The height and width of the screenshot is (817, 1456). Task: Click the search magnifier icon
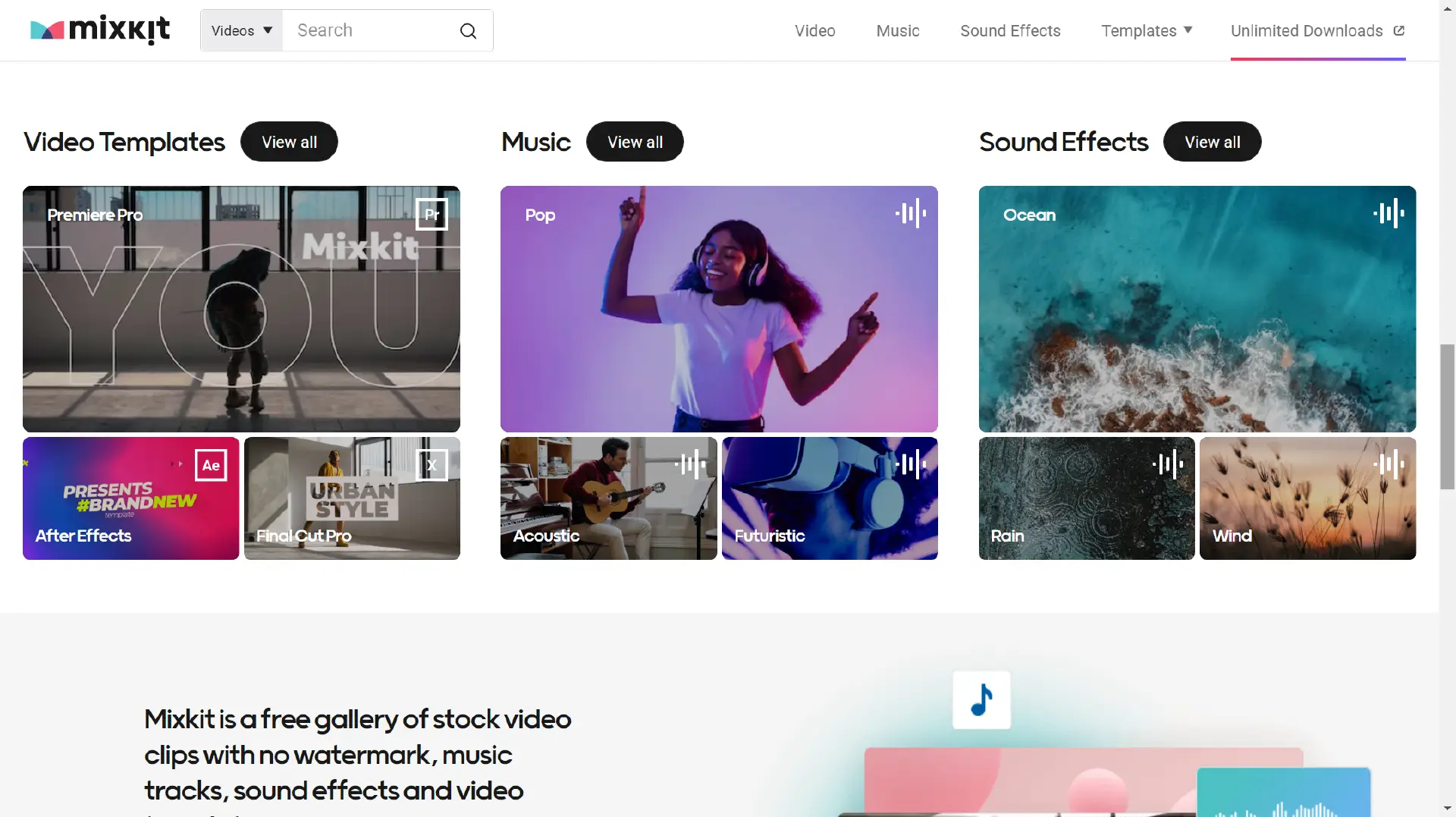(x=468, y=31)
